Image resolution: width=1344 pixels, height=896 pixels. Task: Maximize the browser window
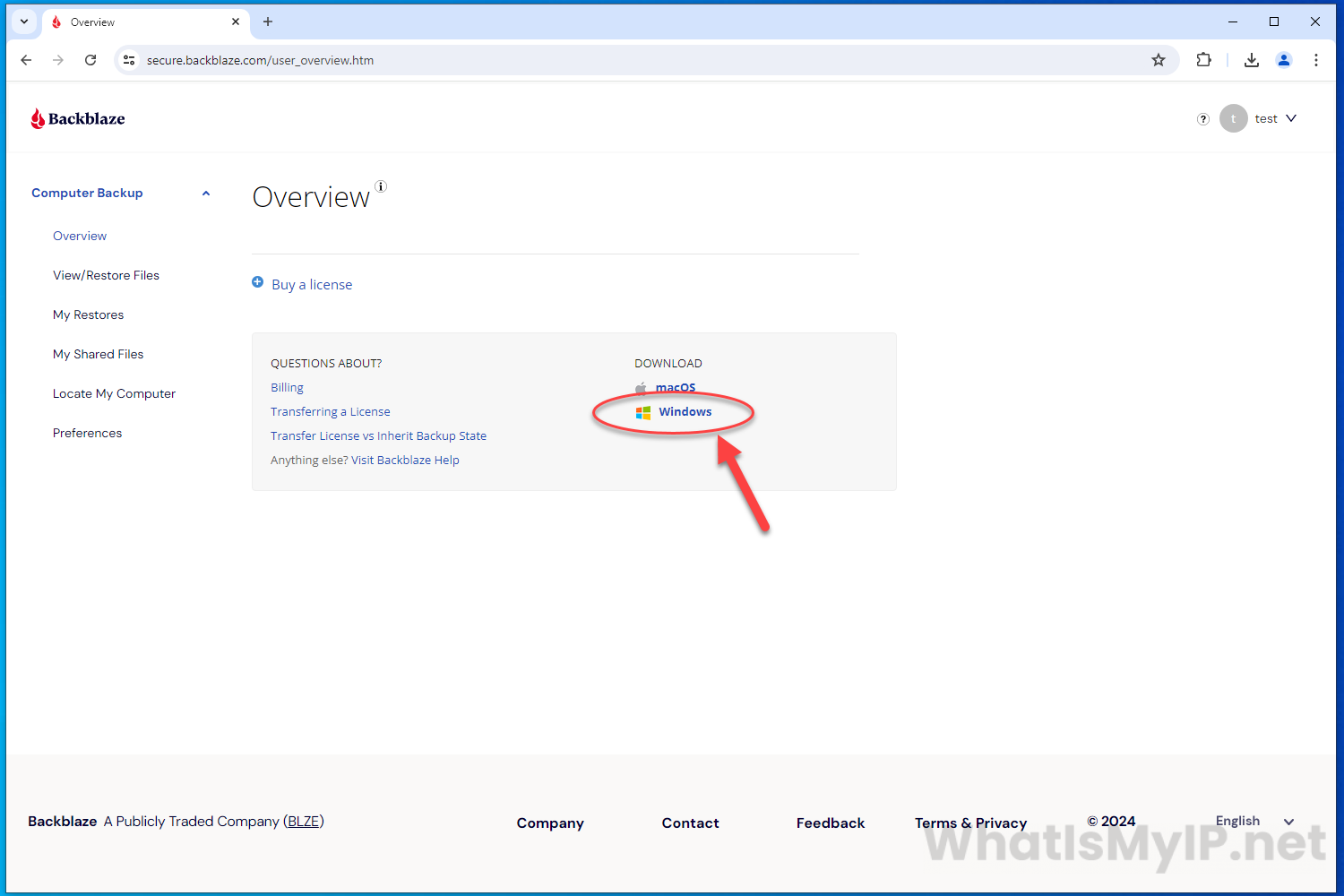coord(1274,22)
